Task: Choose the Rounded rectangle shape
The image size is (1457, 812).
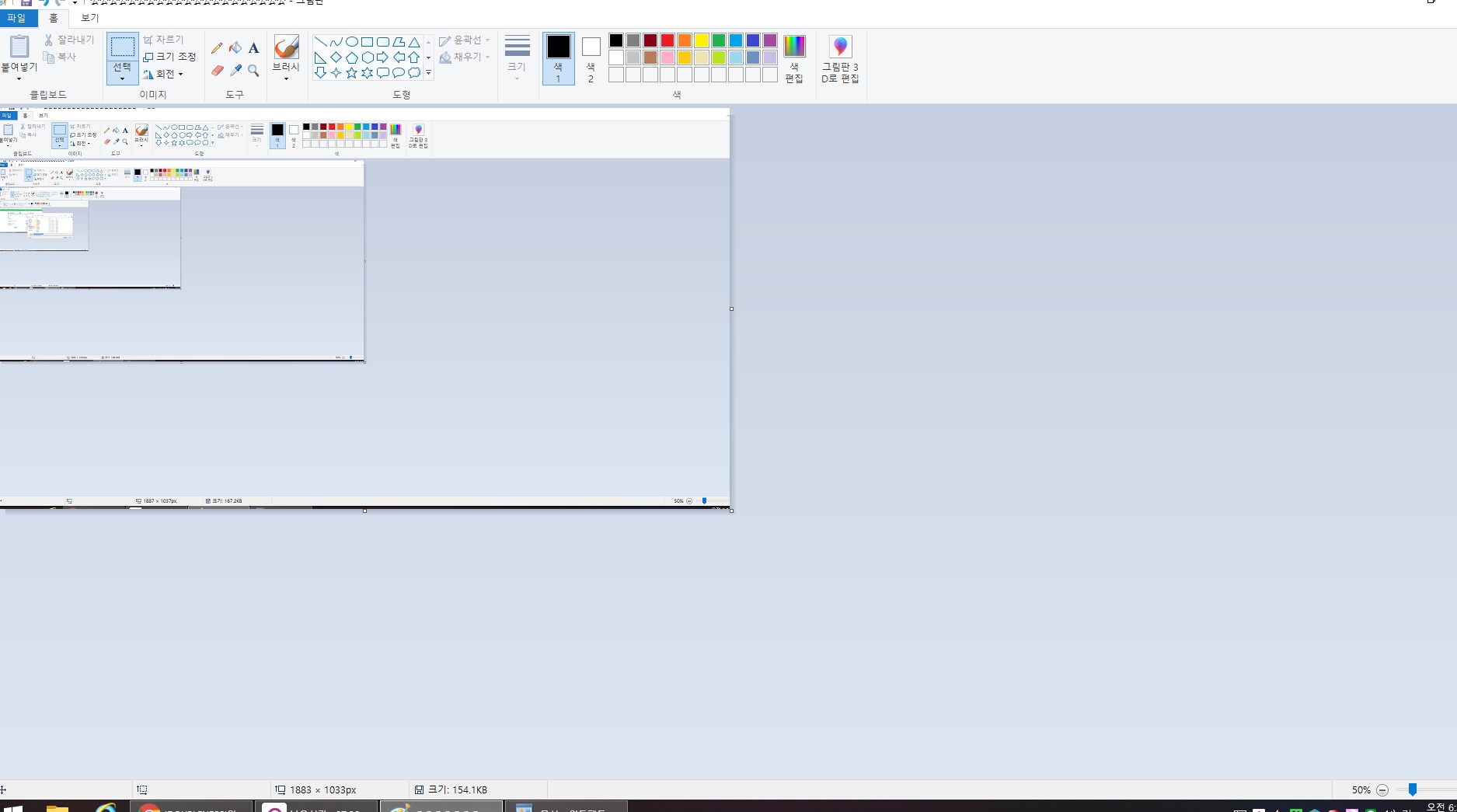Action: pos(382,42)
